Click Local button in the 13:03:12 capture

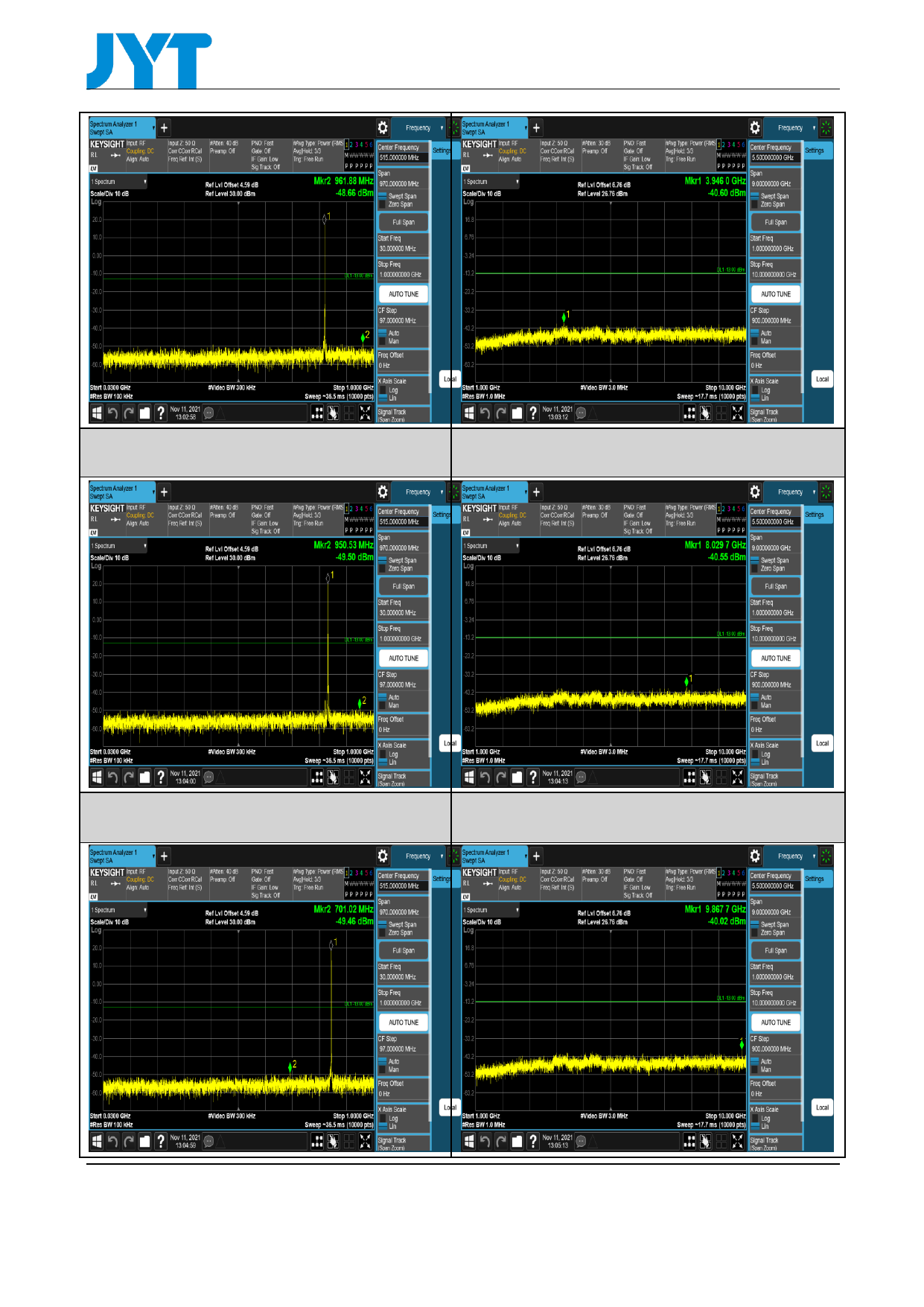pos(822,378)
